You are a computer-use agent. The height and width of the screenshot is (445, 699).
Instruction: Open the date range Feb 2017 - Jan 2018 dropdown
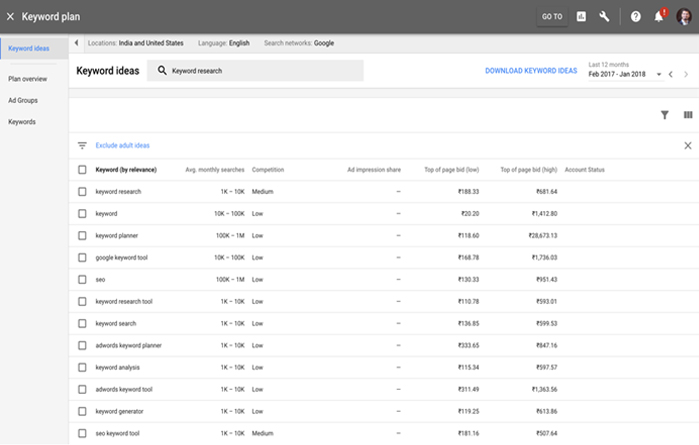[x=625, y=74]
